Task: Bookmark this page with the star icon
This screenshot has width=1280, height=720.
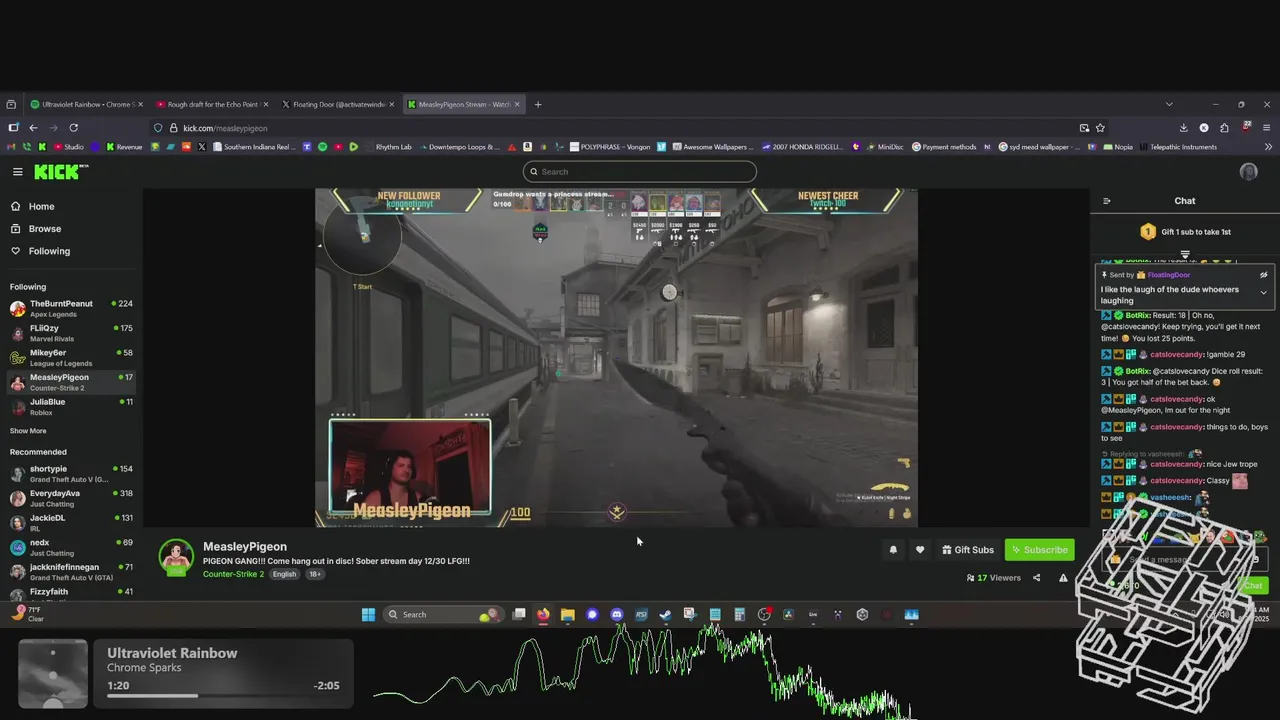Action: pyautogui.click(x=1100, y=128)
